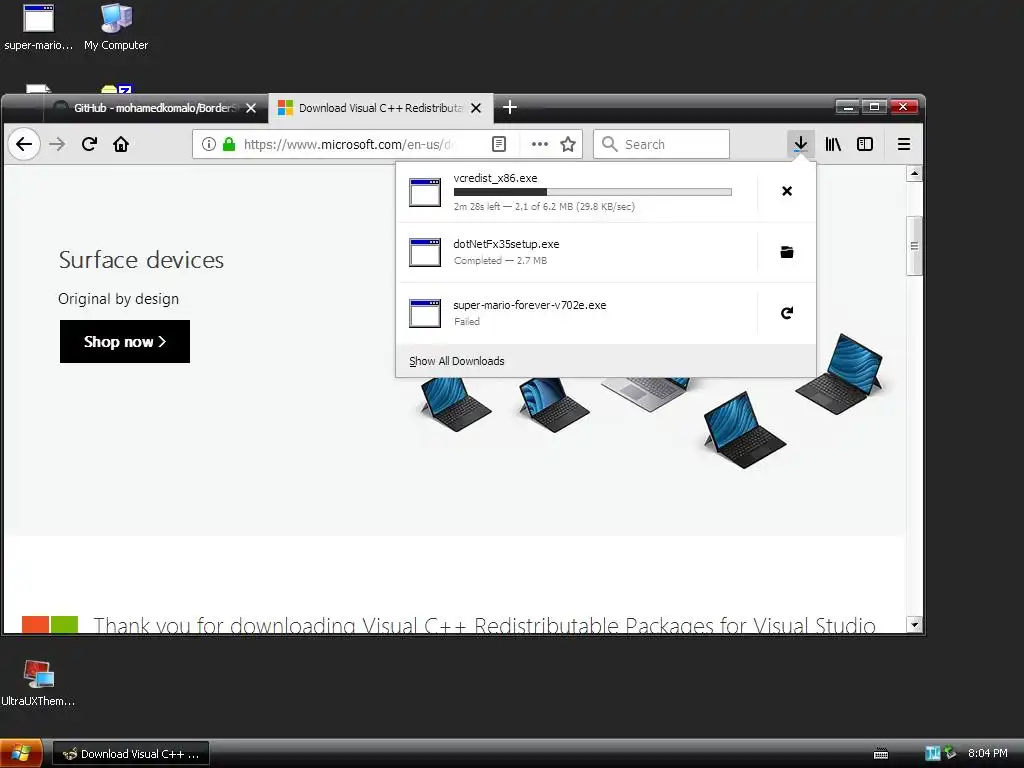Click the 'Original by design' text
This screenshot has height=768, width=1024.
pyautogui.click(x=118, y=299)
